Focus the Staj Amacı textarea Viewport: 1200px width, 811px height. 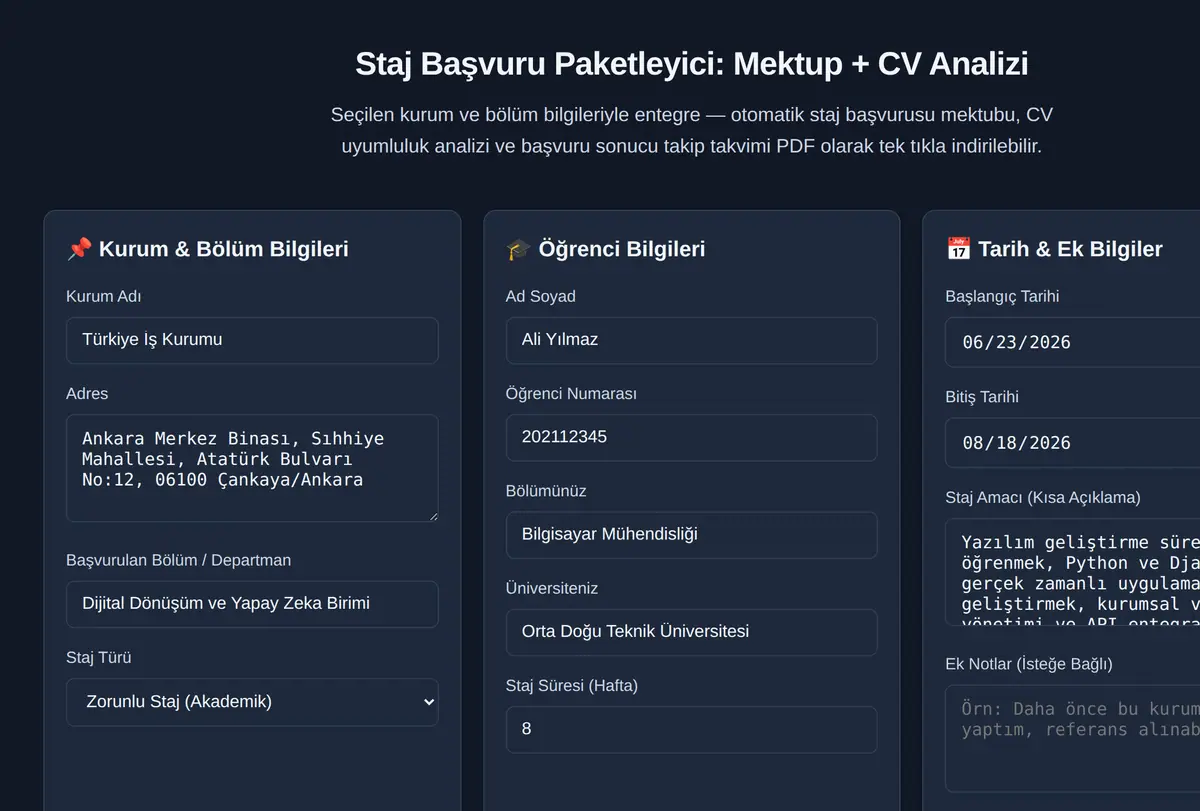click(1072, 573)
